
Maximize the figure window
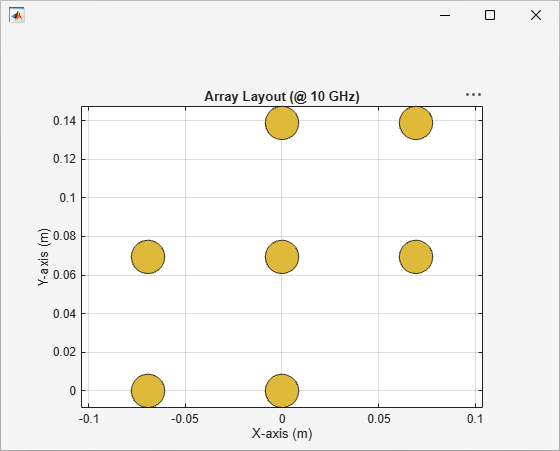(x=490, y=15)
